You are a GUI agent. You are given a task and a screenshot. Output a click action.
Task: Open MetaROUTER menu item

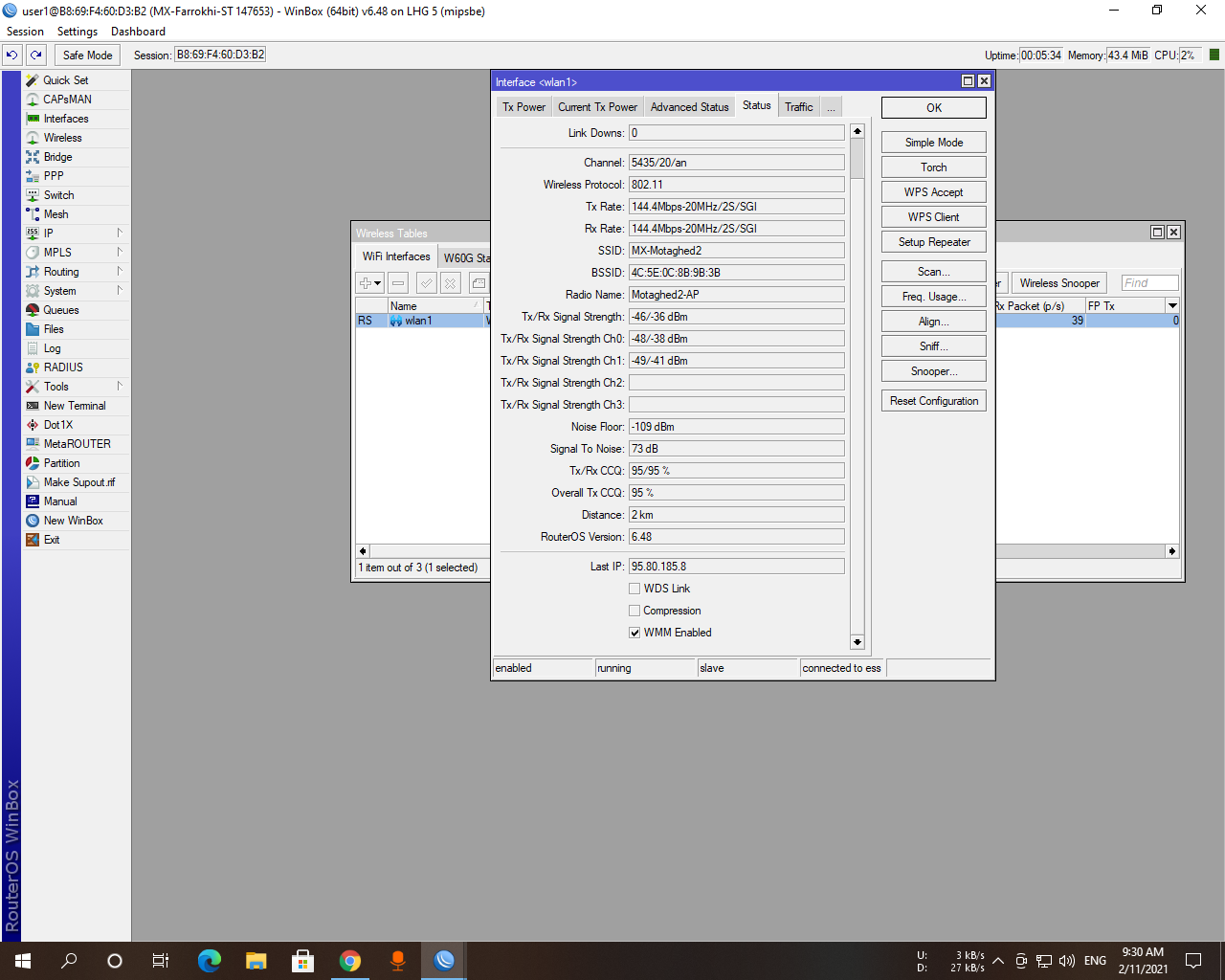coord(77,444)
